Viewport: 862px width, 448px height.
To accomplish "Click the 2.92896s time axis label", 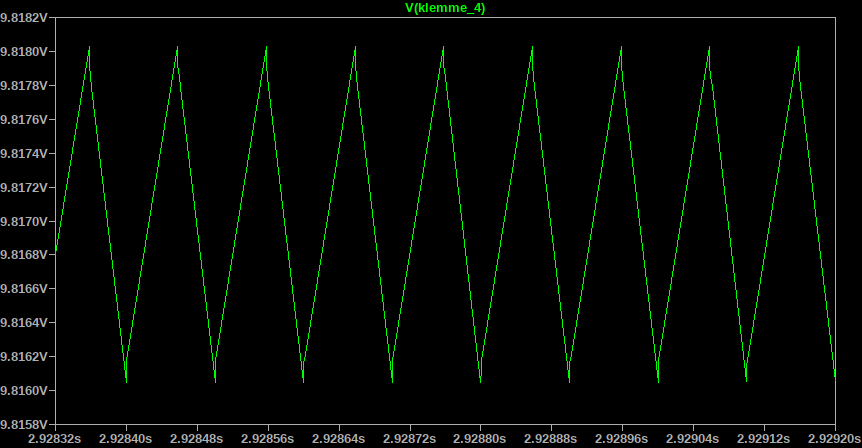I will [x=622, y=439].
